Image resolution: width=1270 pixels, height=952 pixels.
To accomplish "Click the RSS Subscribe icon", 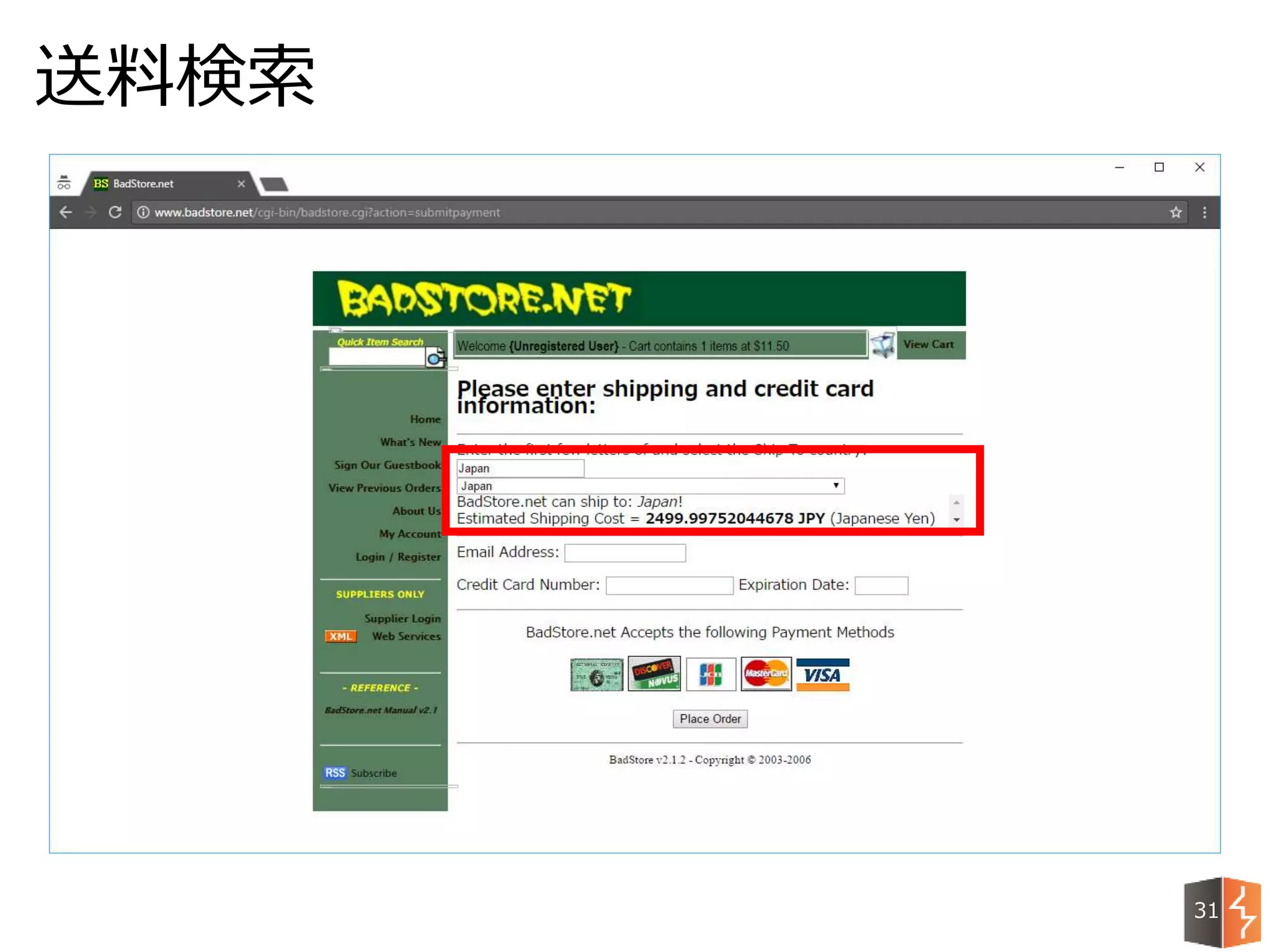I will (x=335, y=773).
